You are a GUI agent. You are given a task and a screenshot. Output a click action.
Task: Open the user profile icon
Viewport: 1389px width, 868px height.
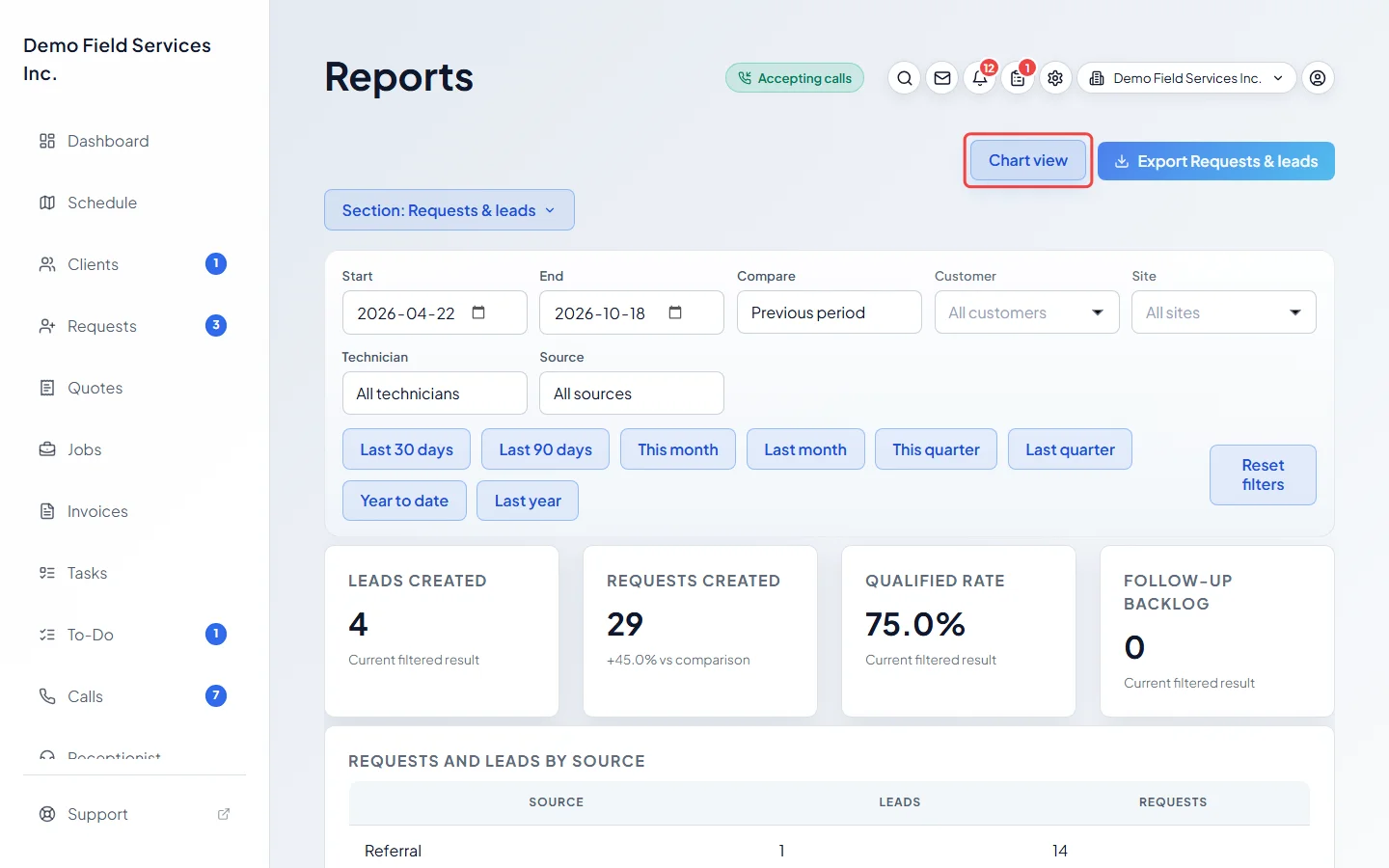[1318, 78]
